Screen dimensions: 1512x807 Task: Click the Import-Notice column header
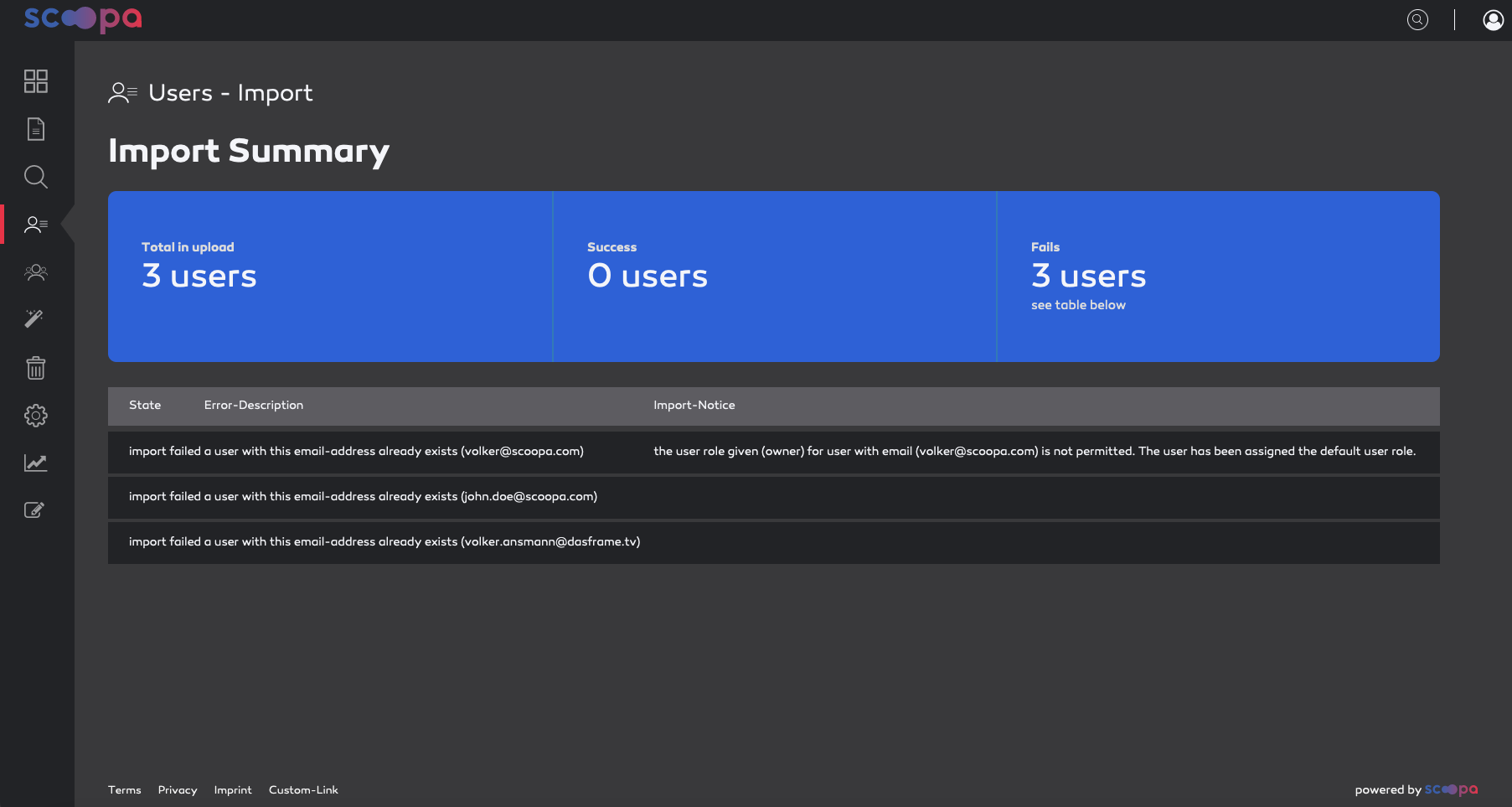[x=694, y=405]
